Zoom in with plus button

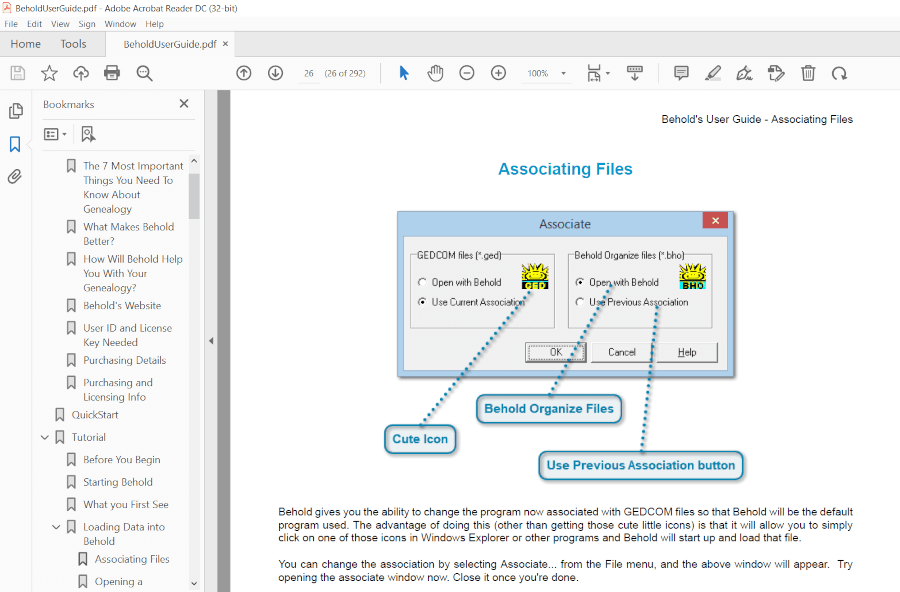[498, 73]
